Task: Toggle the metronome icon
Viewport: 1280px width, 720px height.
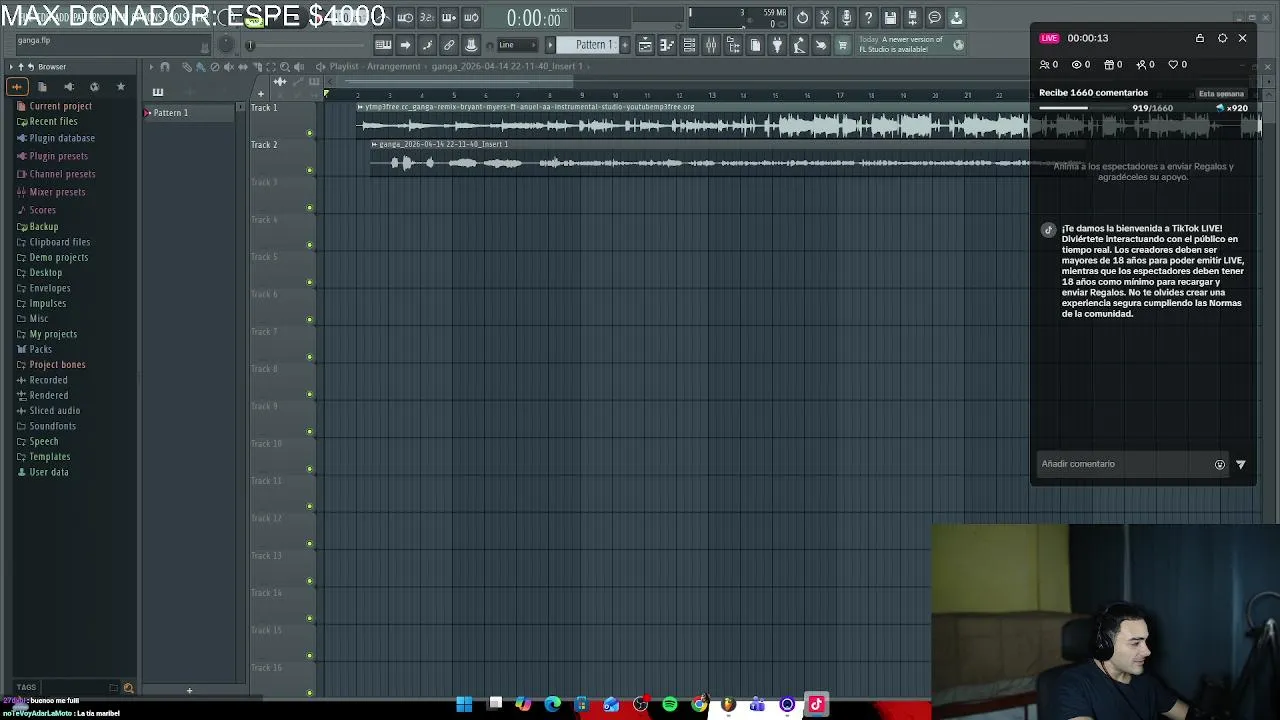Action: point(382,17)
